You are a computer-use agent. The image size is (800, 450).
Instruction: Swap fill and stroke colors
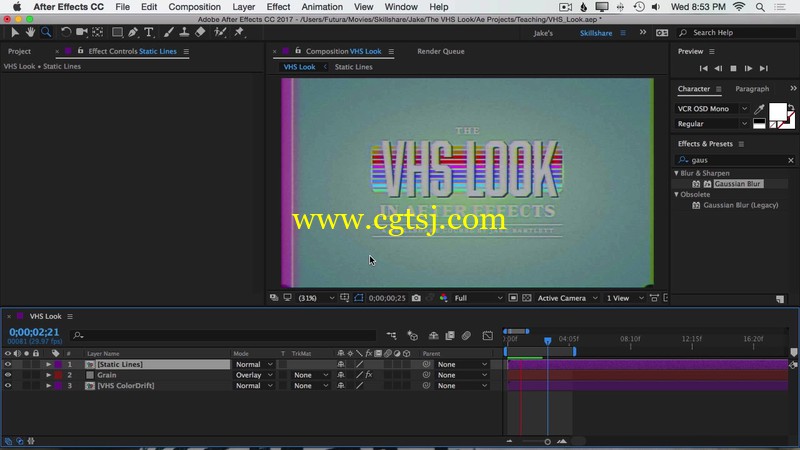[x=791, y=108]
